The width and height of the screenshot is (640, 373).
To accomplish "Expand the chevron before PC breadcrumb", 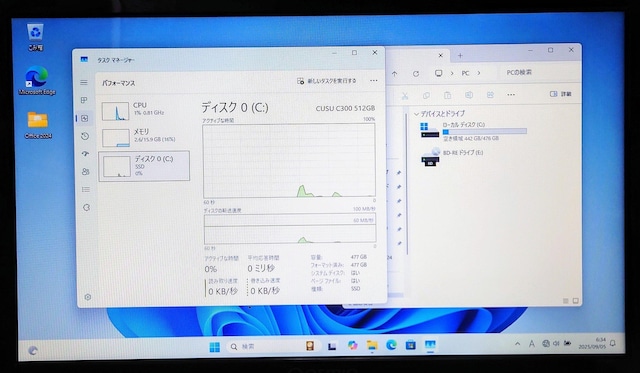I will pyautogui.click(x=452, y=73).
